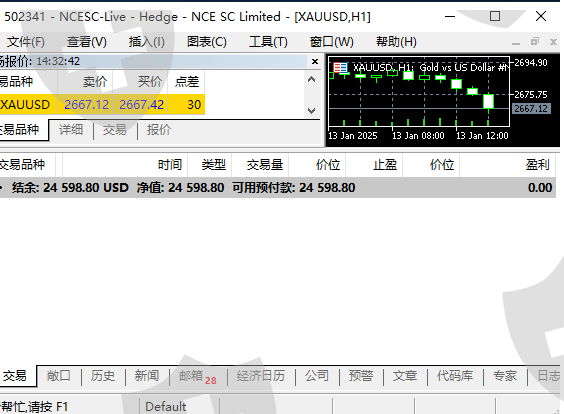This screenshot has width=564, height=414.
Task: Close the market watch panel
Action: click(x=315, y=62)
